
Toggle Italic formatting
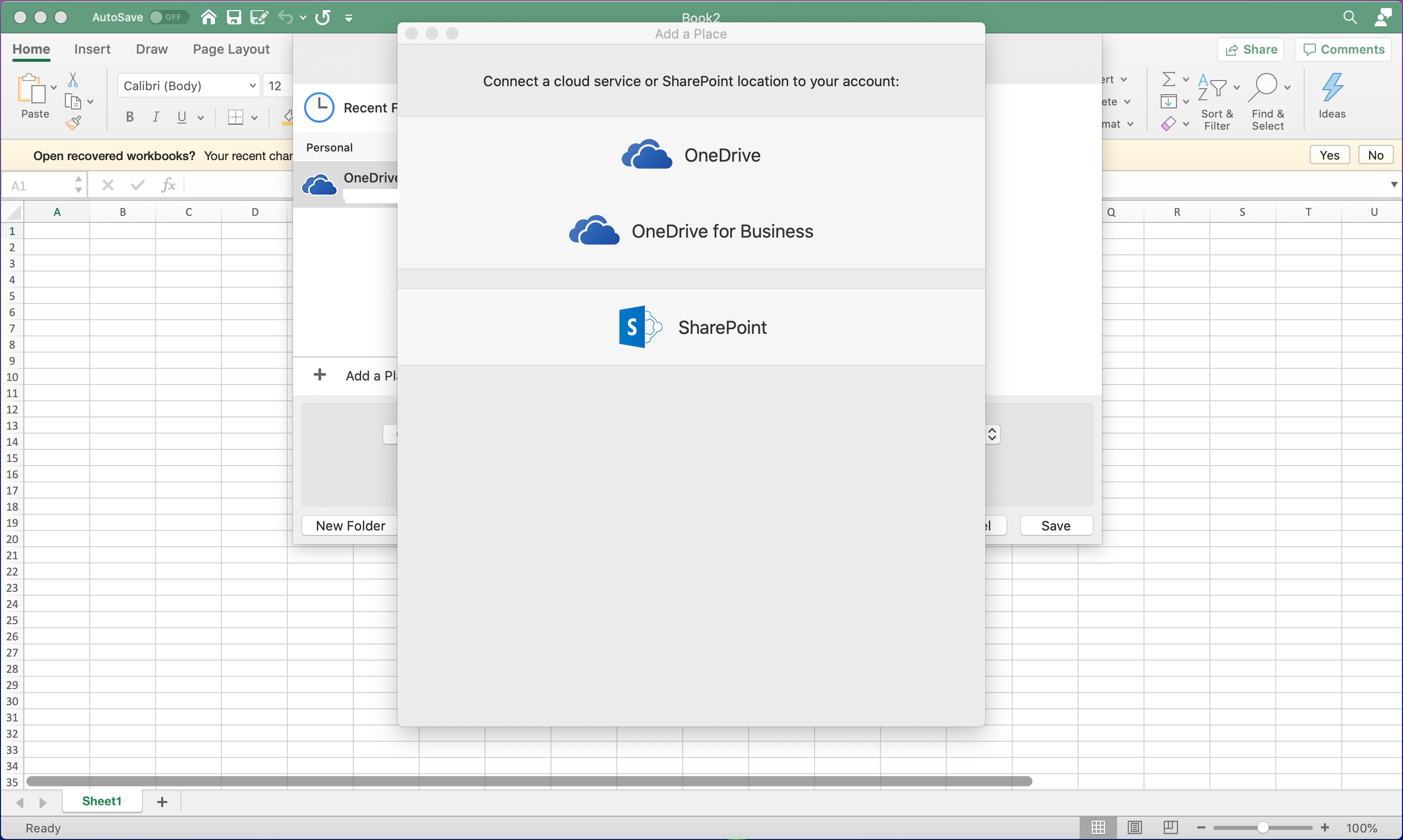pyautogui.click(x=156, y=117)
